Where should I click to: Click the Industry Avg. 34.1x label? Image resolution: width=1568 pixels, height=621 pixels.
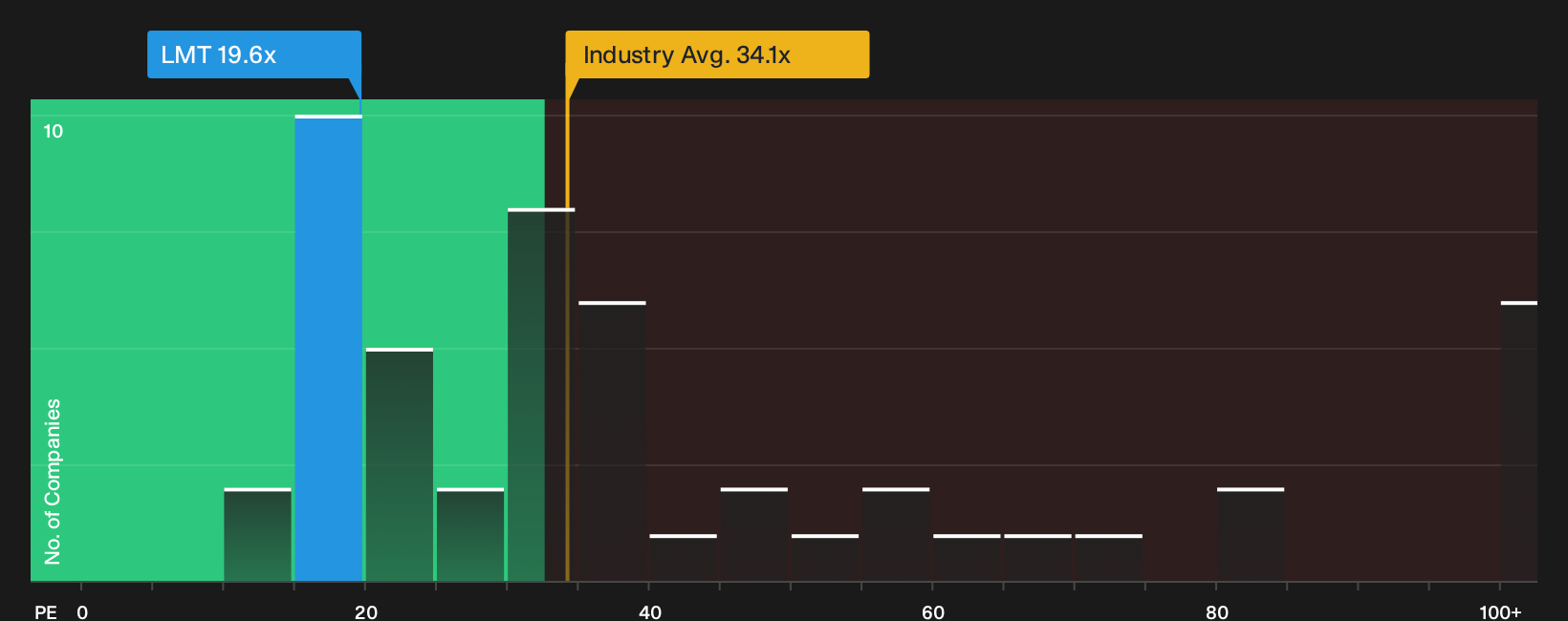tap(717, 54)
